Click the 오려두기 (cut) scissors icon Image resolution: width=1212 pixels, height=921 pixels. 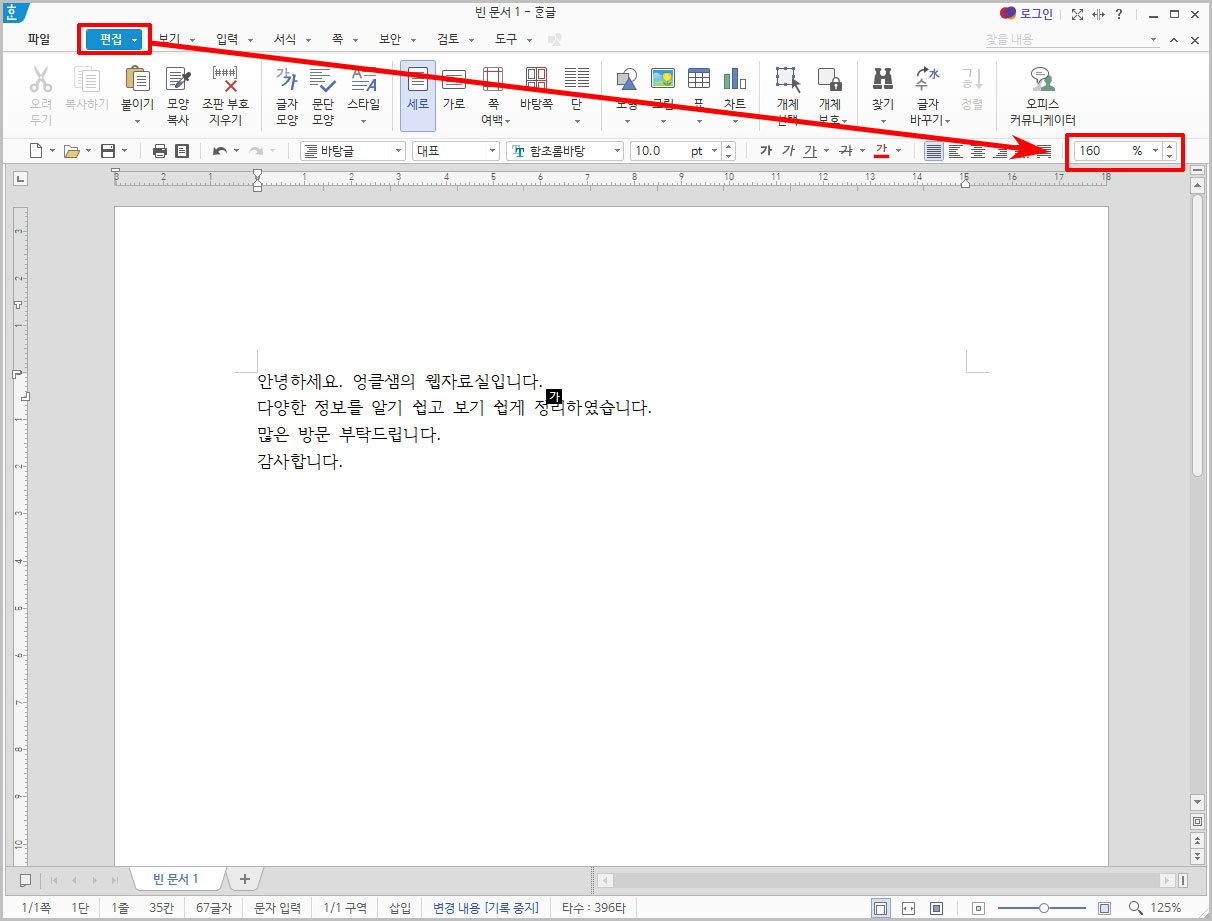pos(41,80)
